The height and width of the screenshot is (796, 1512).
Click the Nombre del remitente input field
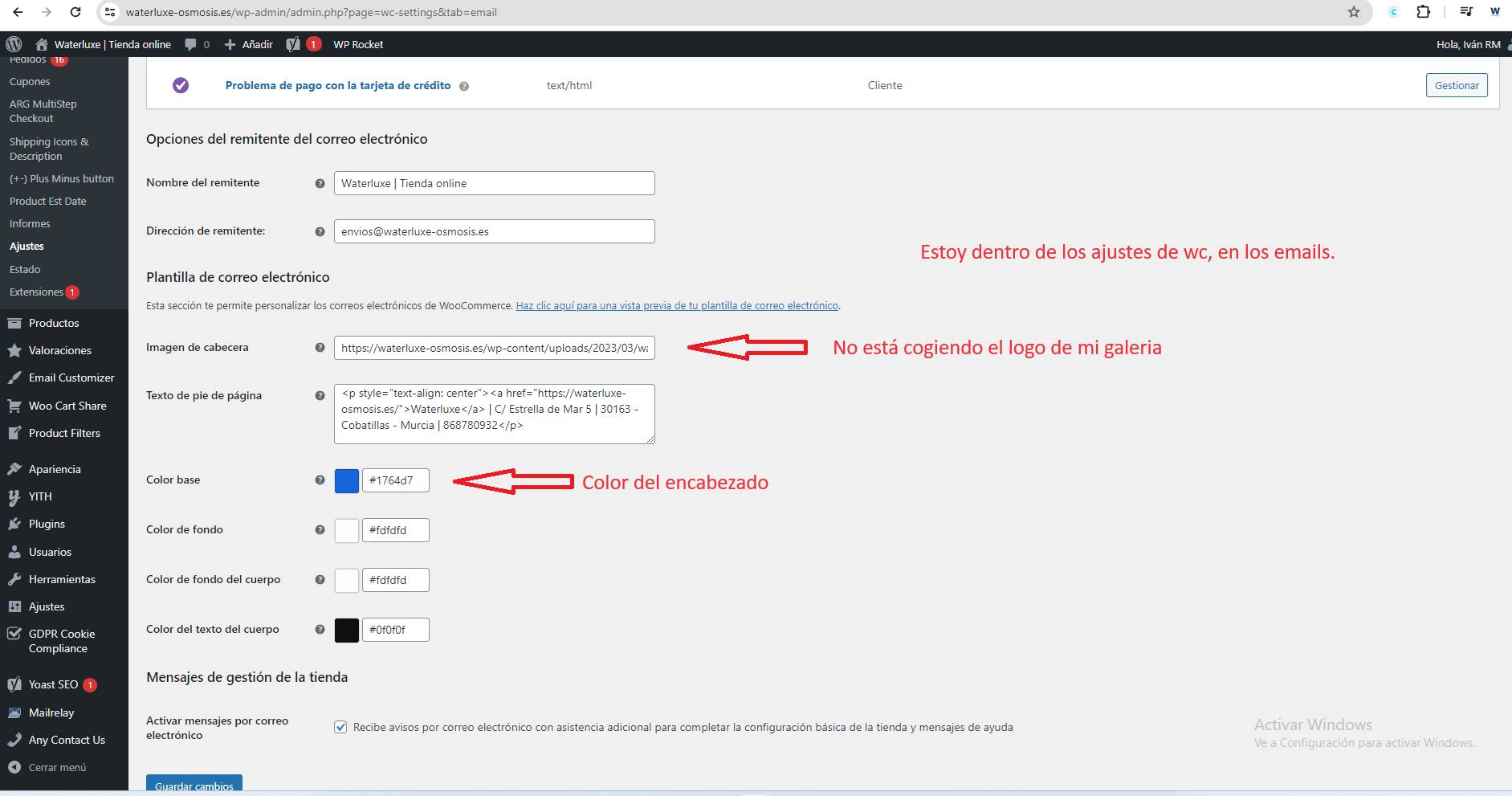(495, 183)
